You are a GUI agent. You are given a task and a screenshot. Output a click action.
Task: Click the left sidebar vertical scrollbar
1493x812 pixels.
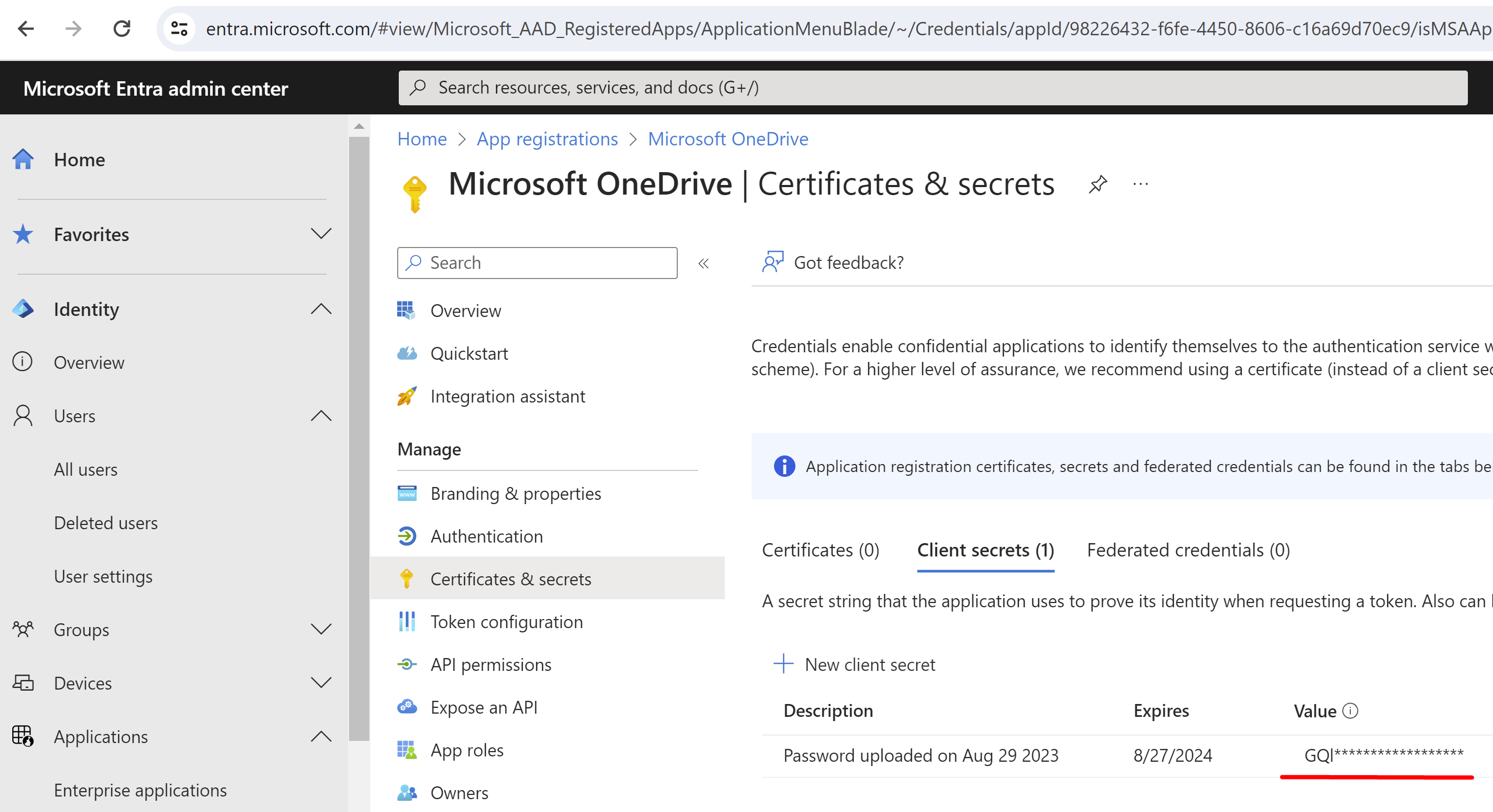(359, 435)
